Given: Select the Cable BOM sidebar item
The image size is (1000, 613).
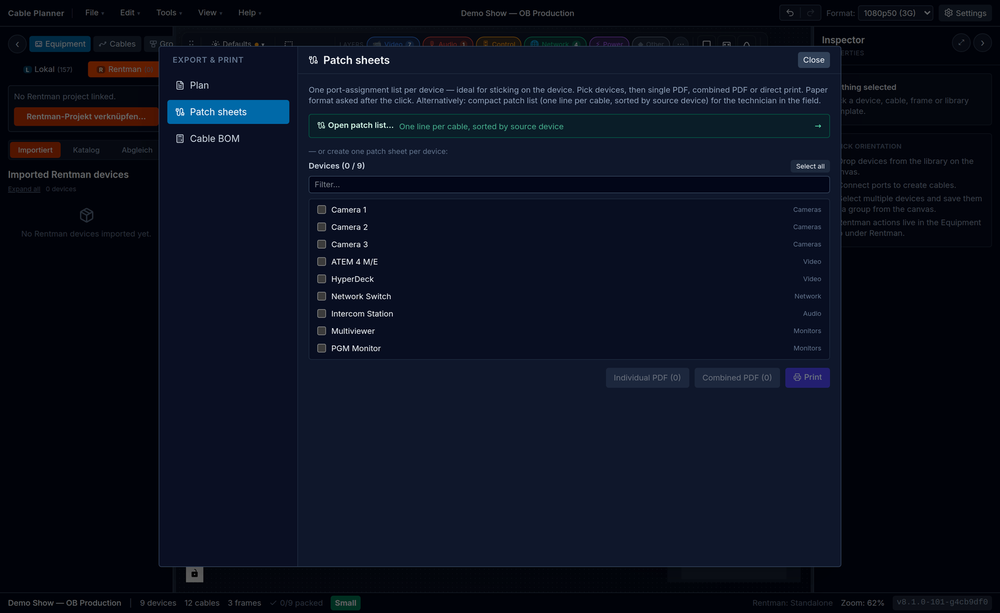Looking at the screenshot, I should point(228,138).
